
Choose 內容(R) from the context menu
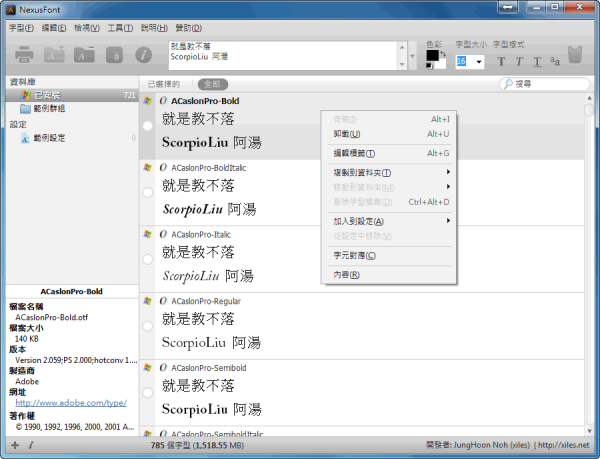pos(390,274)
